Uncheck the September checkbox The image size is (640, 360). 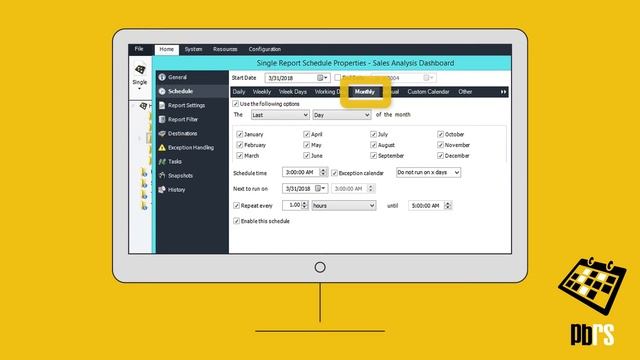pyautogui.click(x=373, y=156)
